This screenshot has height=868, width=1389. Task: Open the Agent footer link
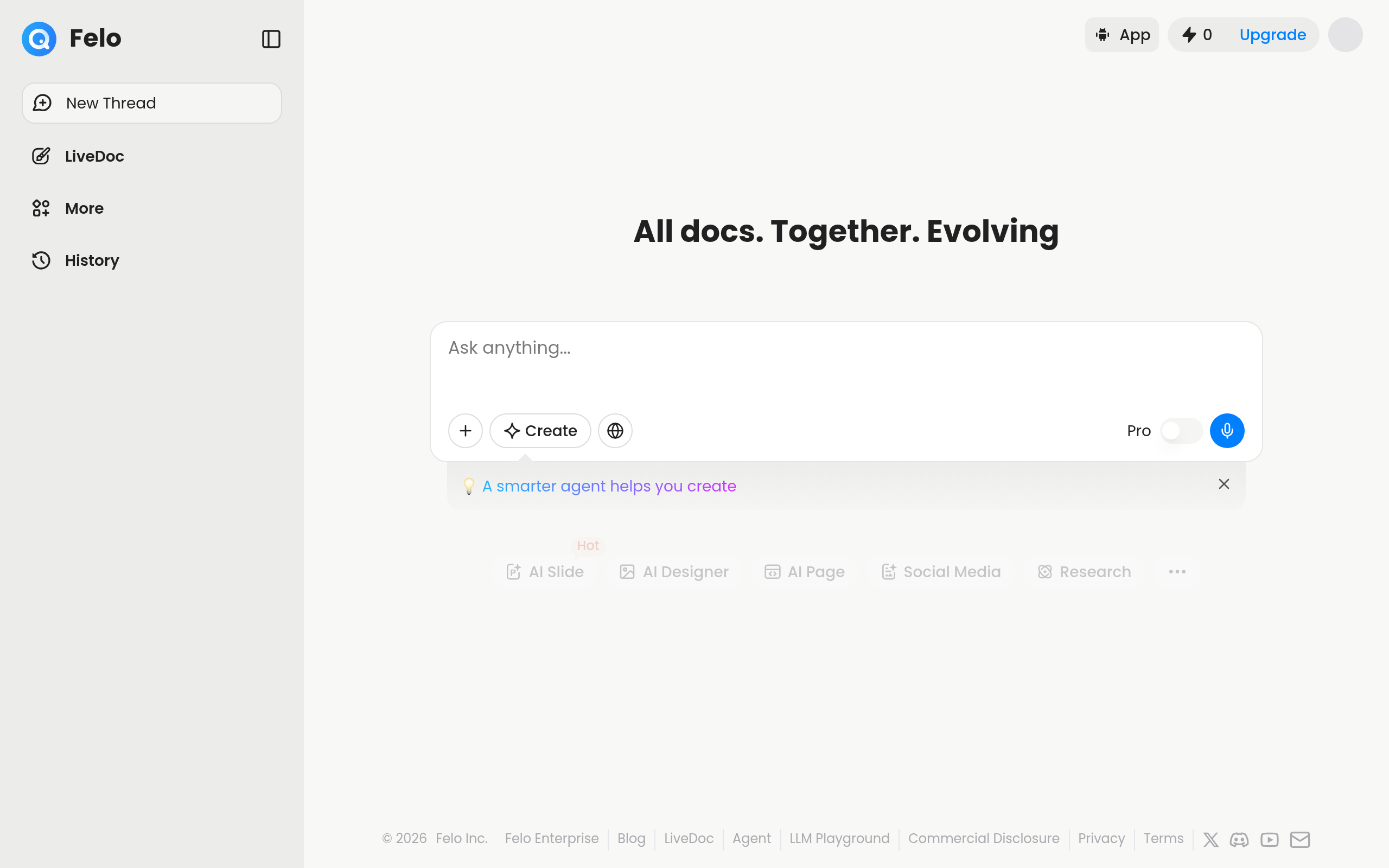pyautogui.click(x=751, y=839)
